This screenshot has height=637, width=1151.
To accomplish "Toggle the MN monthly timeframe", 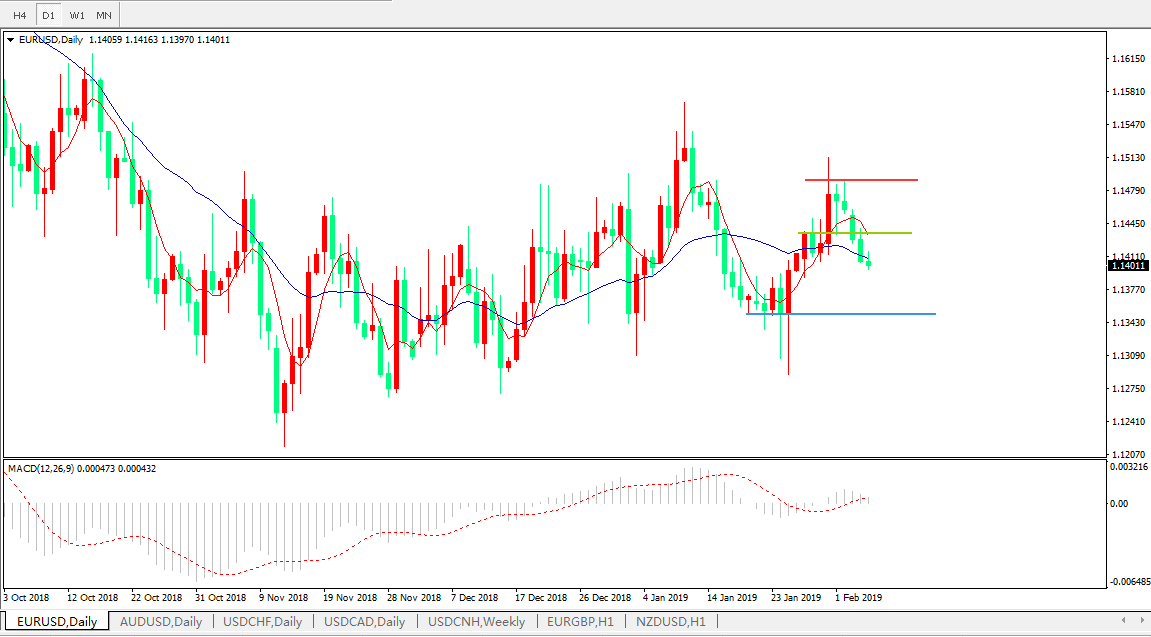I will point(104,15).
